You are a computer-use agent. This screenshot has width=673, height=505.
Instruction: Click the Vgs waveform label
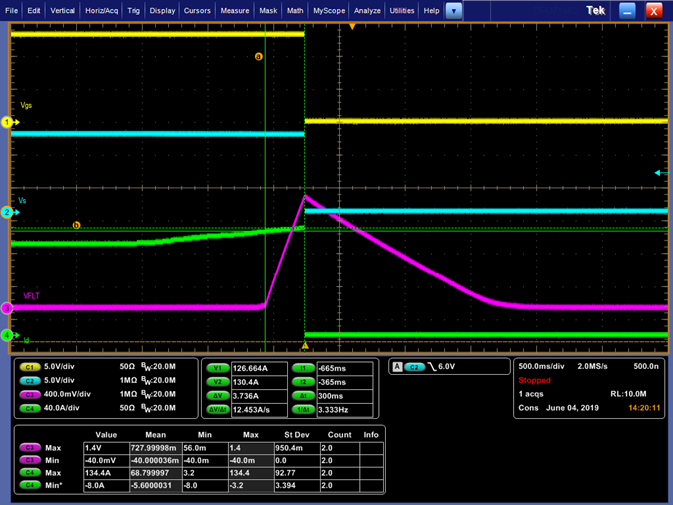(26, 105)
